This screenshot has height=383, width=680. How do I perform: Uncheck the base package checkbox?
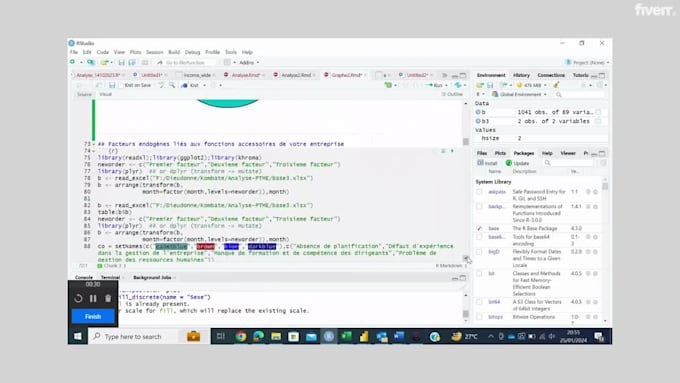pyautogui.click(x=479, y=228)
